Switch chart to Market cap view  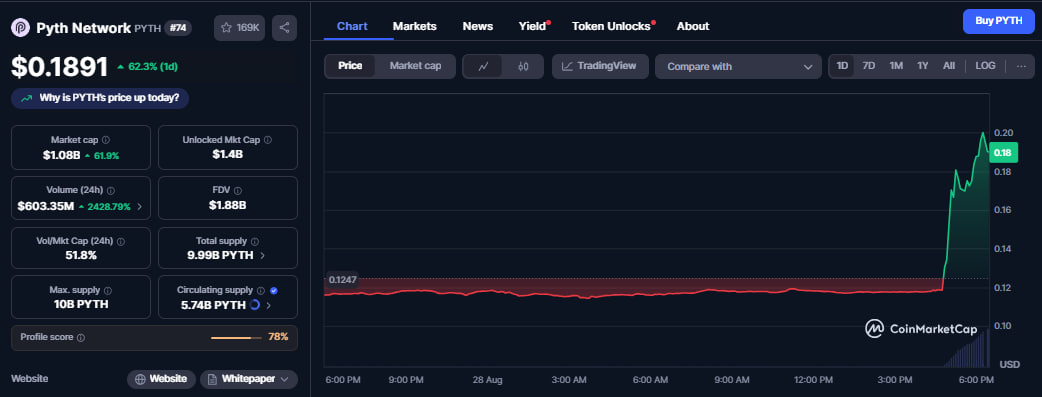[x=415, y=66]
